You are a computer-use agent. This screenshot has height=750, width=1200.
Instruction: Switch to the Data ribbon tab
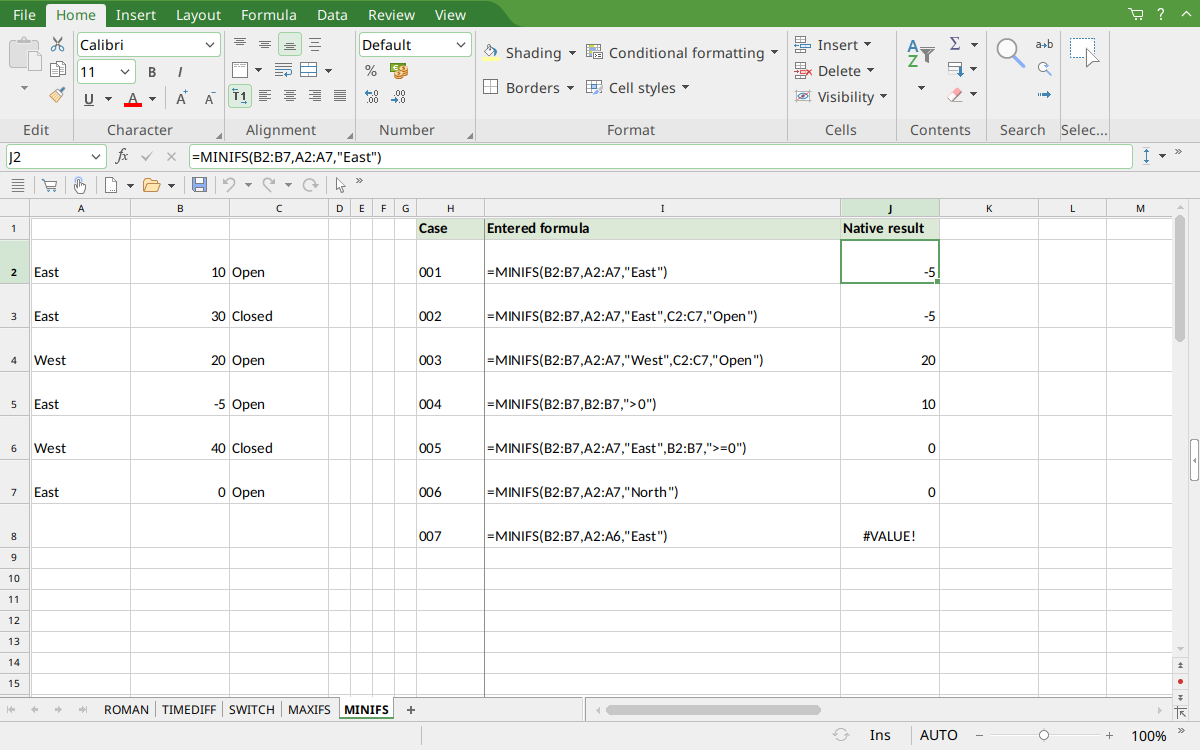coord(332,15)
